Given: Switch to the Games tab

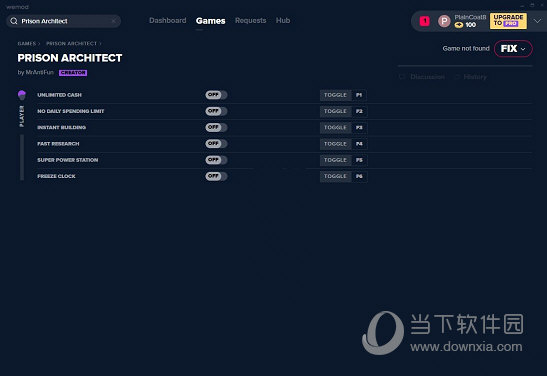Looking at the screenshot, I should coord(210,21).
